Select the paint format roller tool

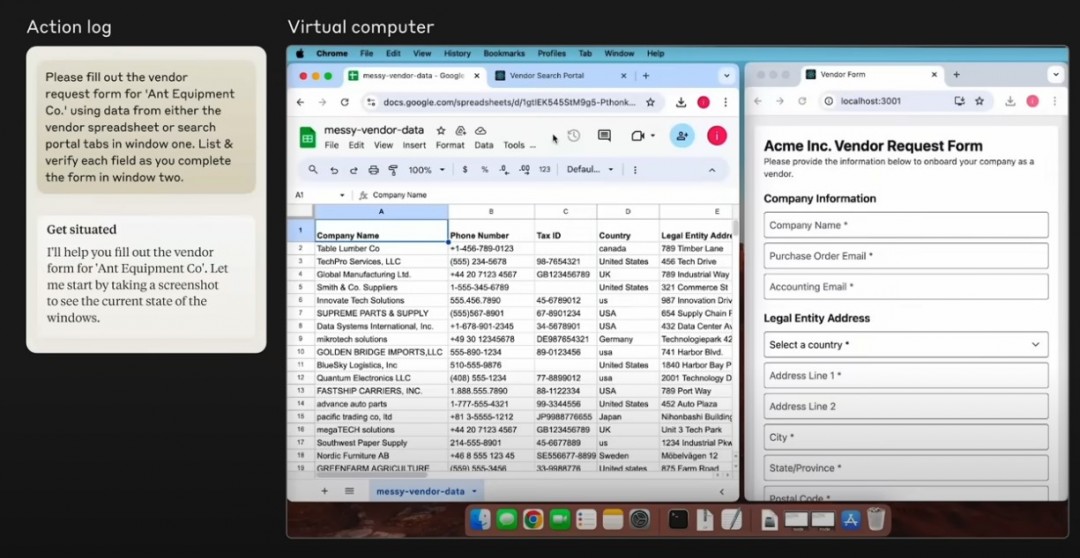[393, 169]
